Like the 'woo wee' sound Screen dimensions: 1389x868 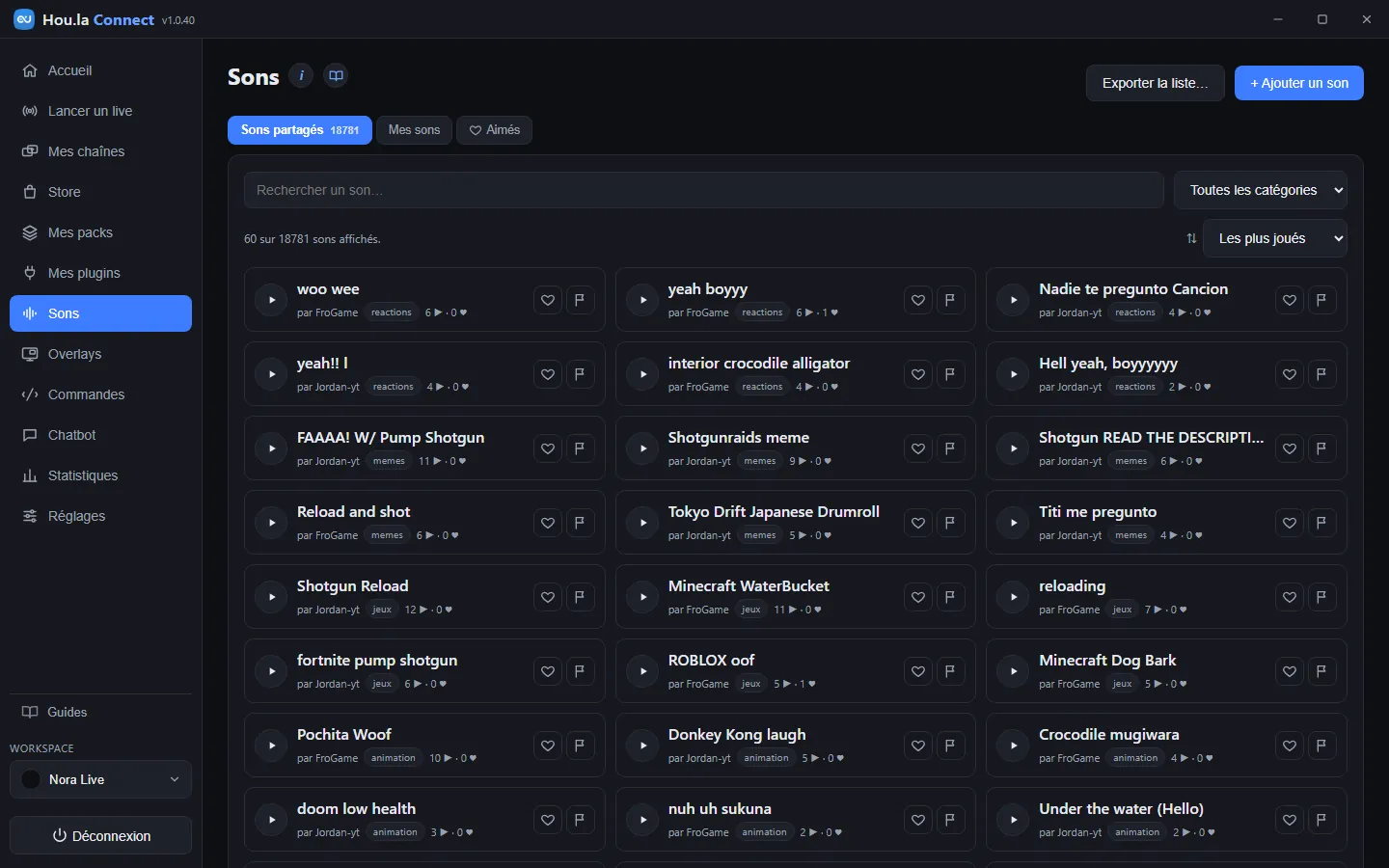click(x=548, y=300)
